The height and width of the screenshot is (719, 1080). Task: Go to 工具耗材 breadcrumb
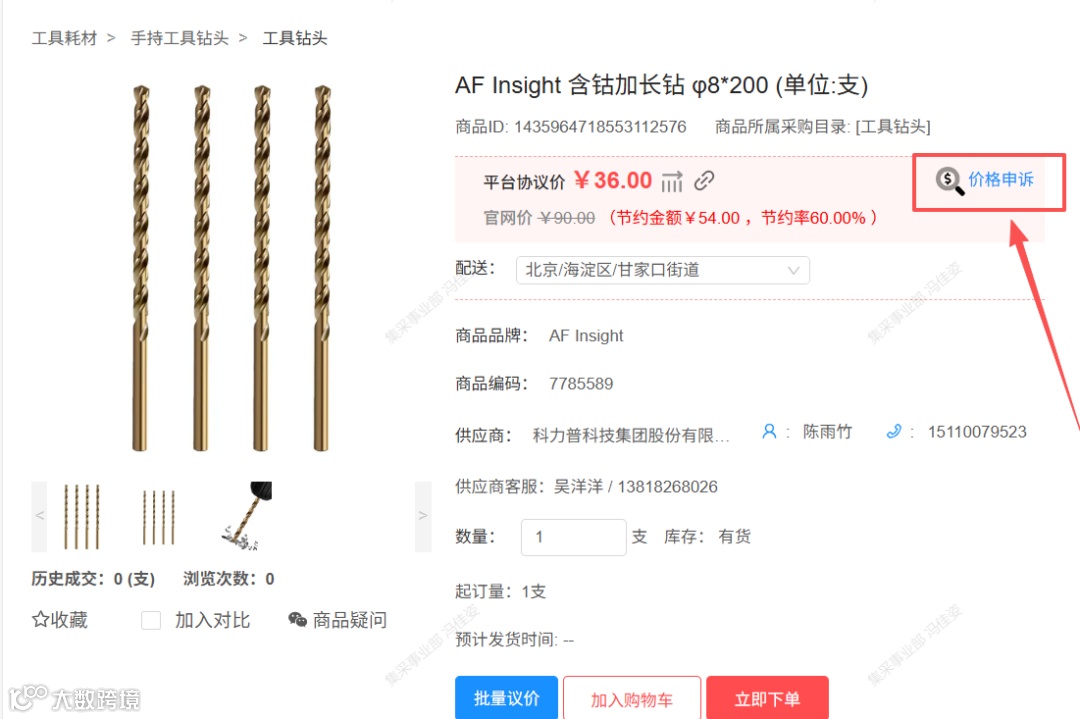(64, 38)
